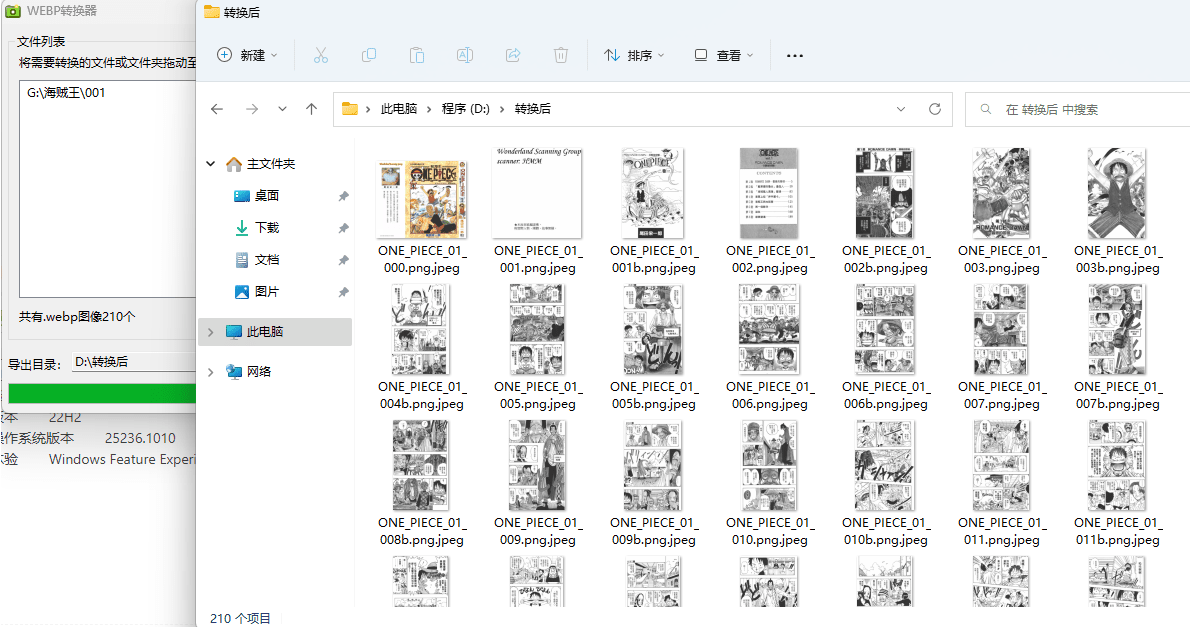The image size is (1190, 627).
Task: Select thumbnail ONE_PIECE_01_007b.png.jpeg
Action: [1116, 329]
